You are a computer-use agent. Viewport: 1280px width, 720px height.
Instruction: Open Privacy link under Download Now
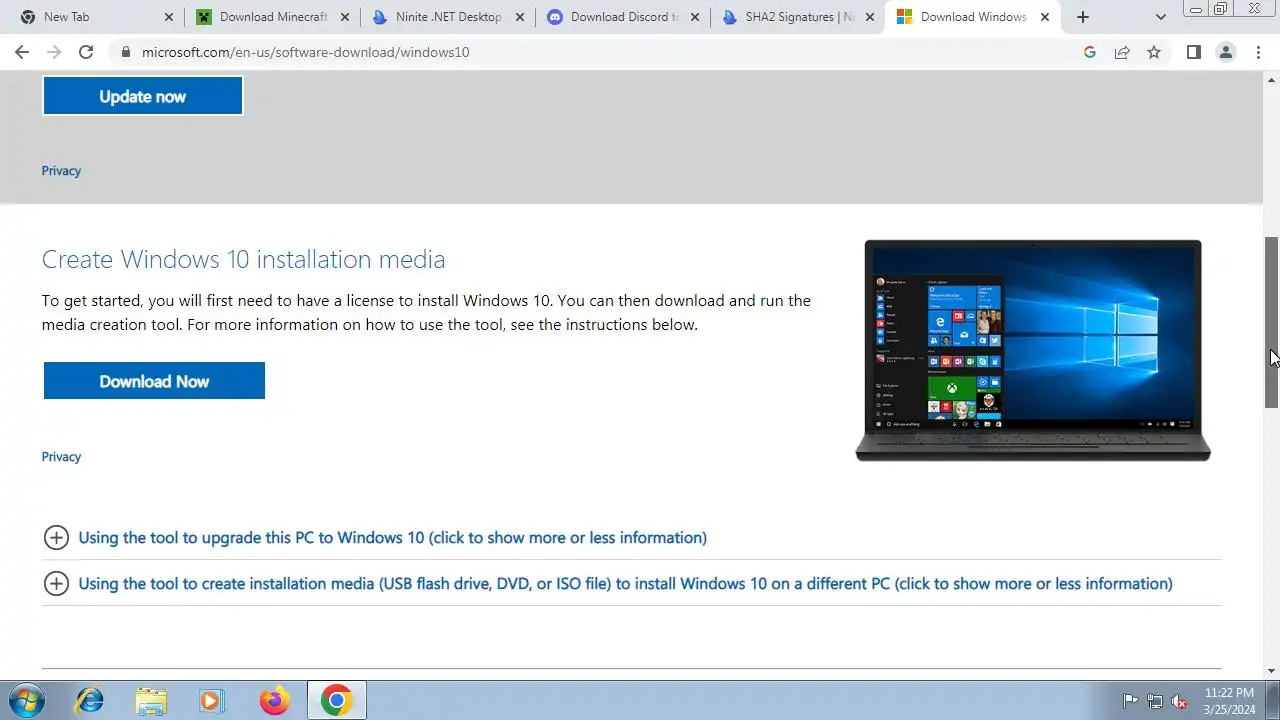[x=61, y=457]
